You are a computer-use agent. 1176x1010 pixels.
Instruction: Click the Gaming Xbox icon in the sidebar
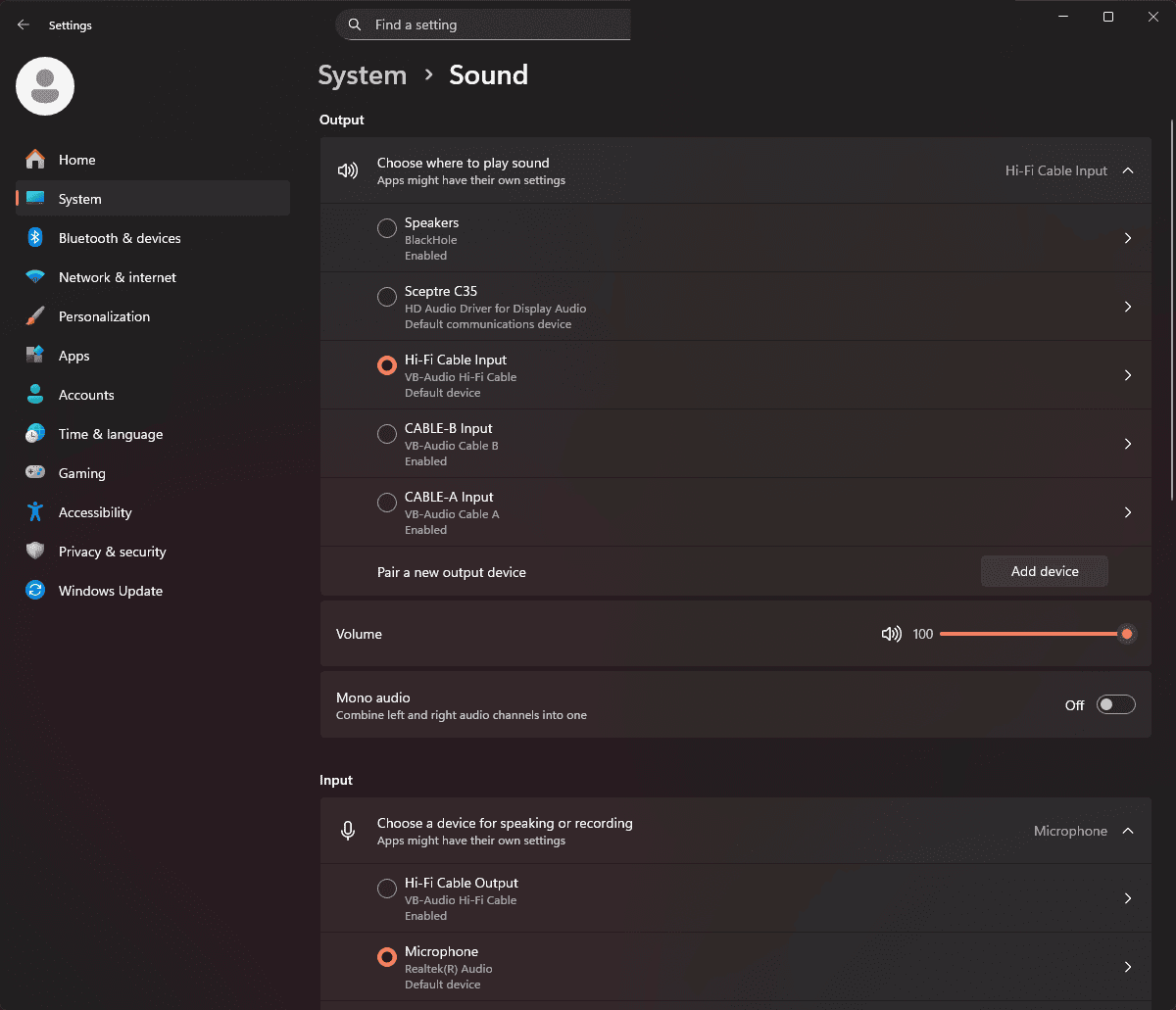tap(34, 473)
